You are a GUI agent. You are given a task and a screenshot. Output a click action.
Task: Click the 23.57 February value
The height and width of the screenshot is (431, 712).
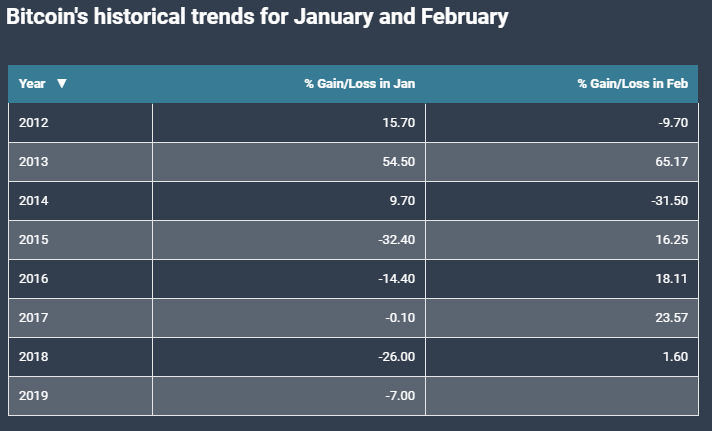[672, 318]
